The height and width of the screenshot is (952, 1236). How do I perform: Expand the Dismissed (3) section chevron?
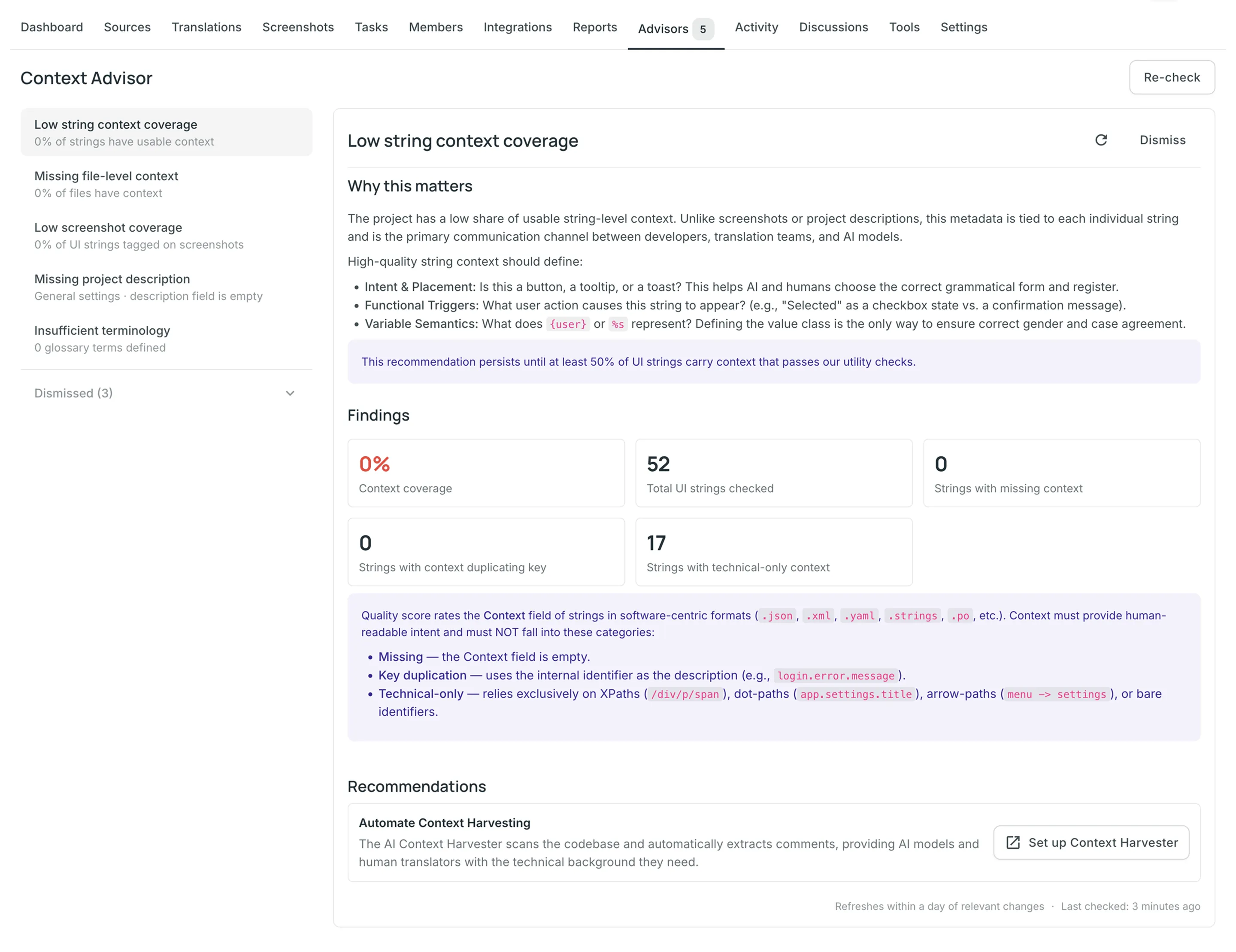coord(290,393)
